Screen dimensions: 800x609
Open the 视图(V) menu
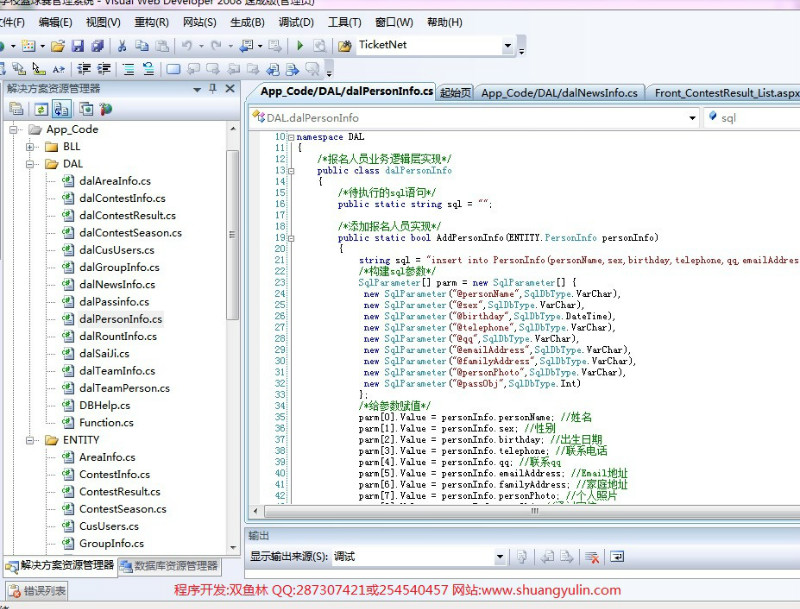tap(103, 22)
